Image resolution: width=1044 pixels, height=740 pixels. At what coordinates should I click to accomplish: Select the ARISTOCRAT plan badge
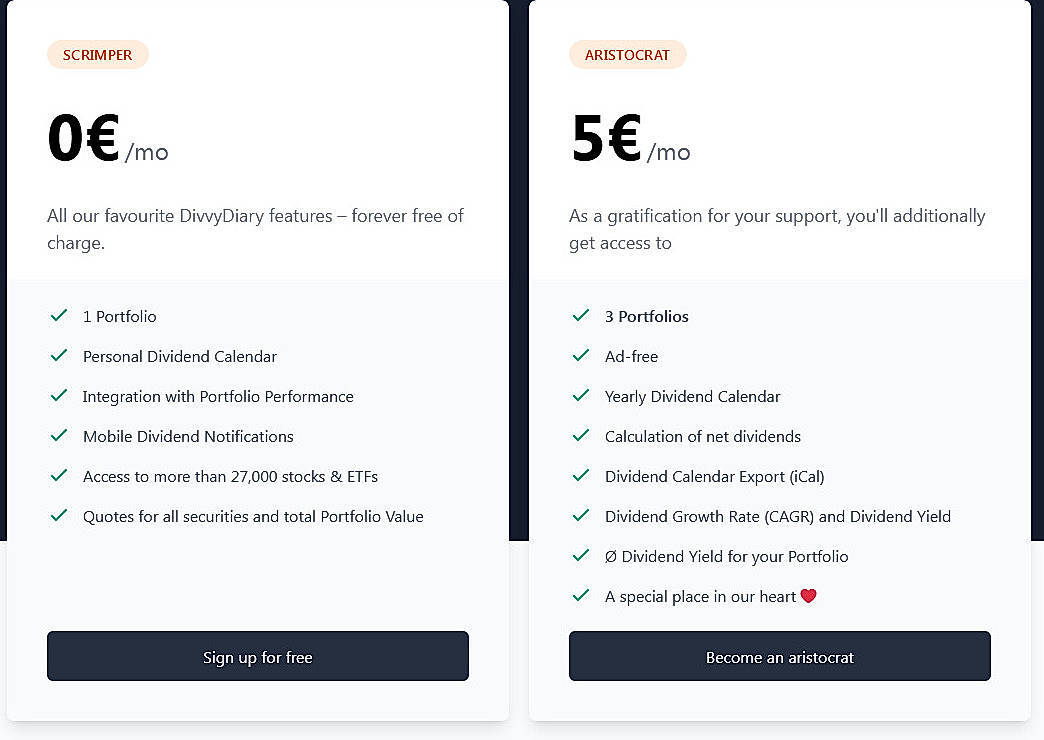(628, 55)
